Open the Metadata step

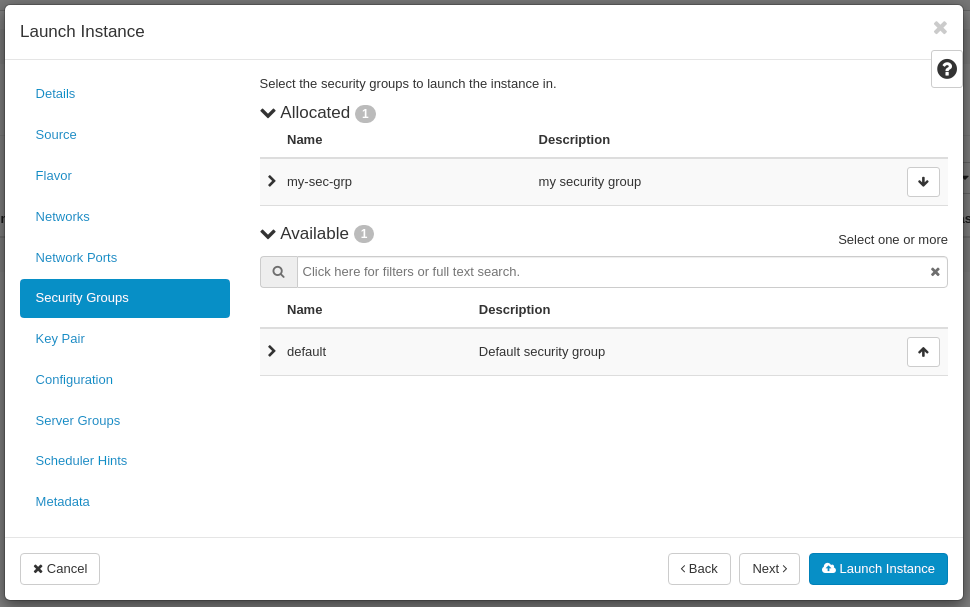pyautogui.click(x=62, y=501)
